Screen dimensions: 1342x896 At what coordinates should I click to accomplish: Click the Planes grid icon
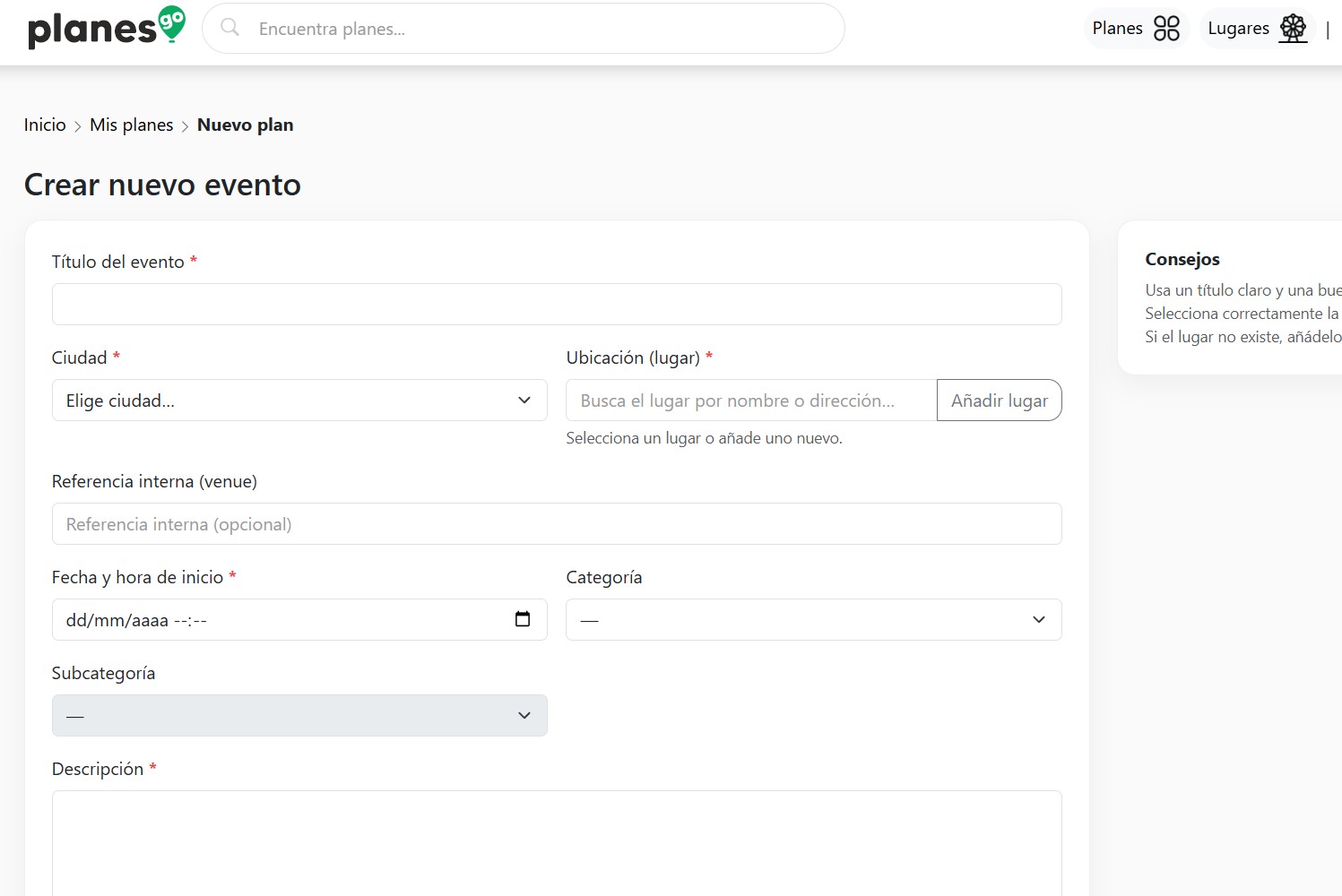1166,29
